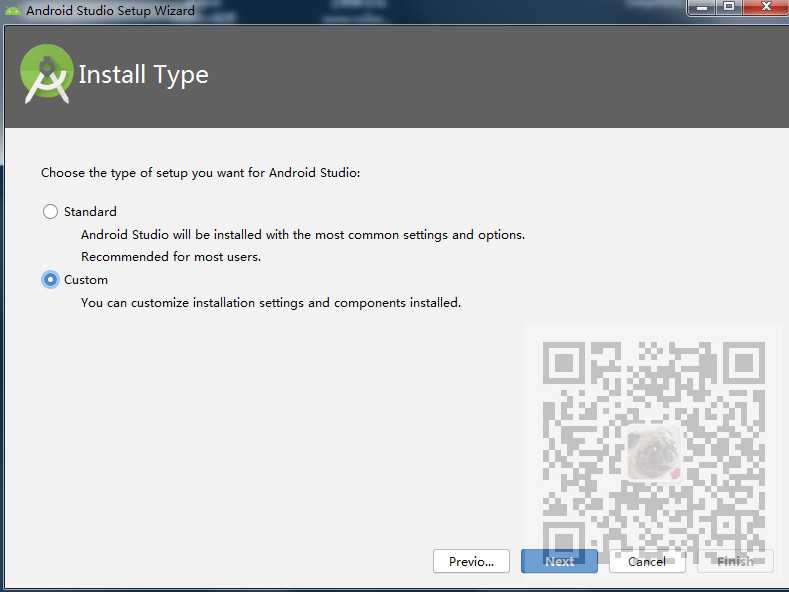Click the disabled Finish button
The height and width of the screenshot is (592, 789).
pos(735,561)
